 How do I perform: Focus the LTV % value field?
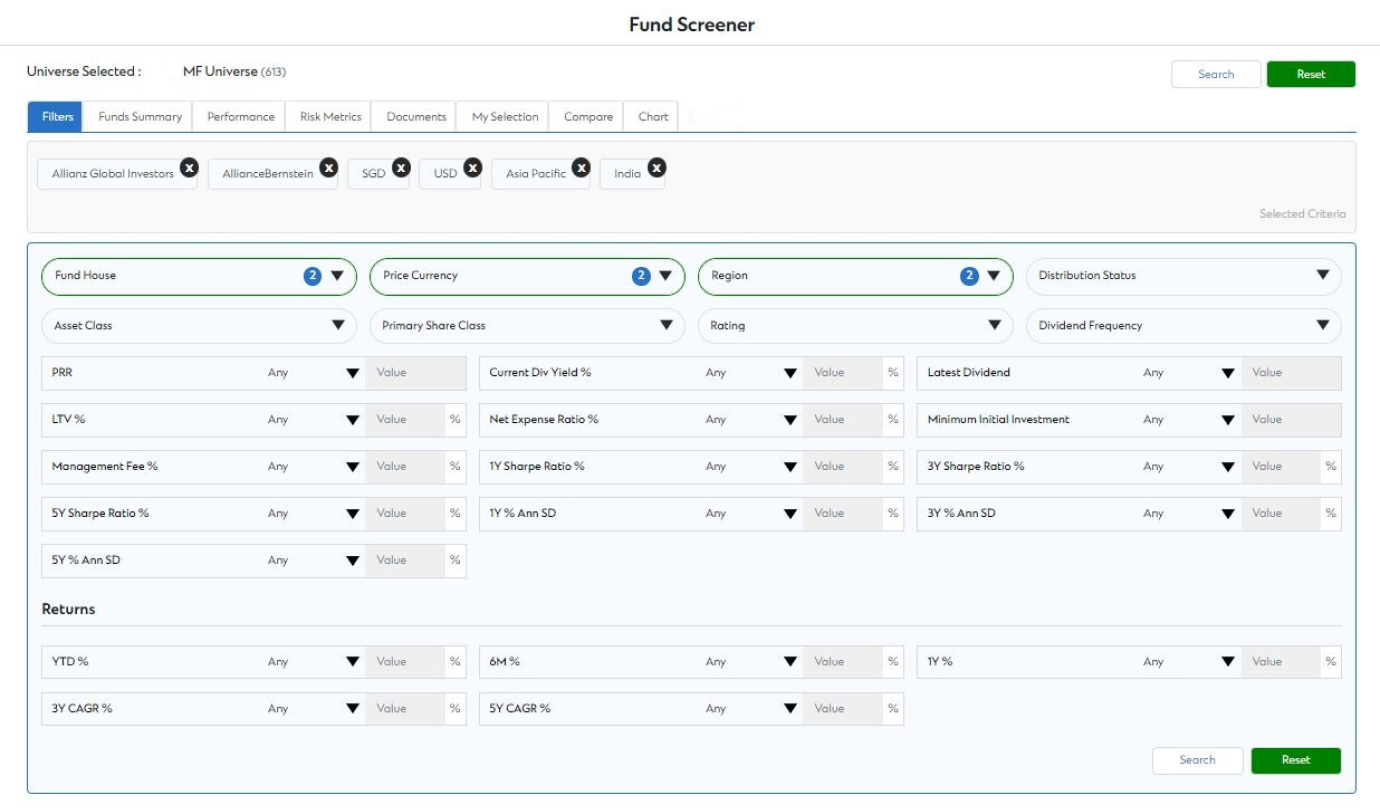point(405,420)
